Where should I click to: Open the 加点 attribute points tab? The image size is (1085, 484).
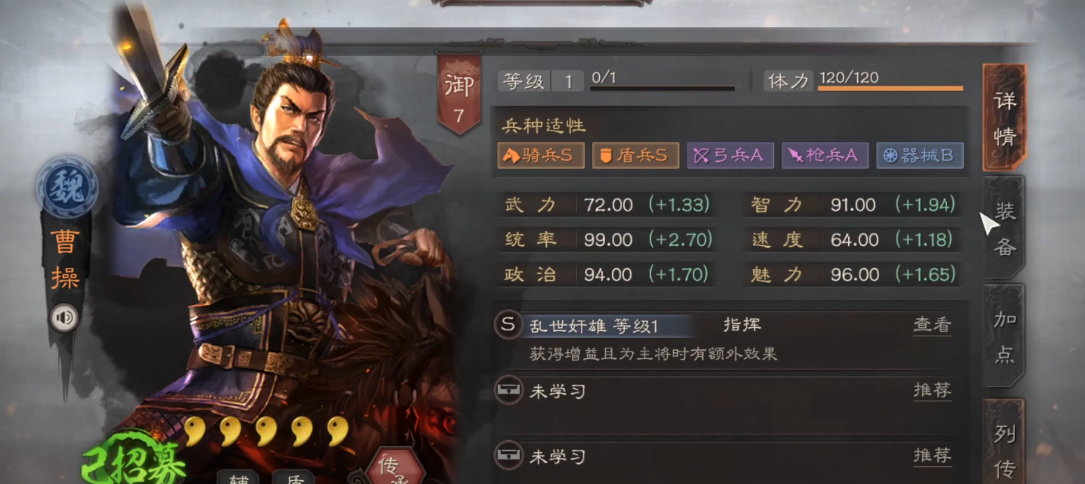[1004, 337]
